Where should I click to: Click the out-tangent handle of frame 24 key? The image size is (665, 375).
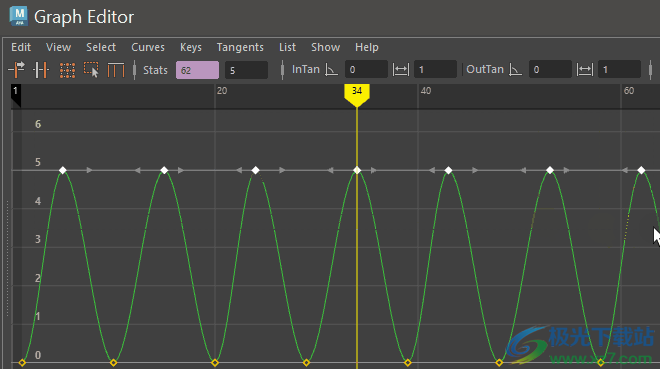pos(282,171)
